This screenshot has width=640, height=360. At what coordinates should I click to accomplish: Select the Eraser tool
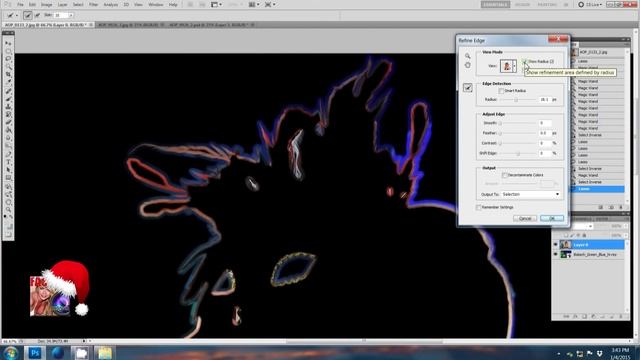tap(8, 123)
